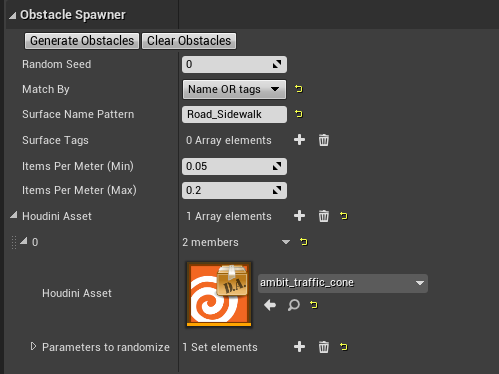Viewport: 499px width, 374px height.
Task: Reset Surface Name Pattern to default
Action: coord(299,114)
